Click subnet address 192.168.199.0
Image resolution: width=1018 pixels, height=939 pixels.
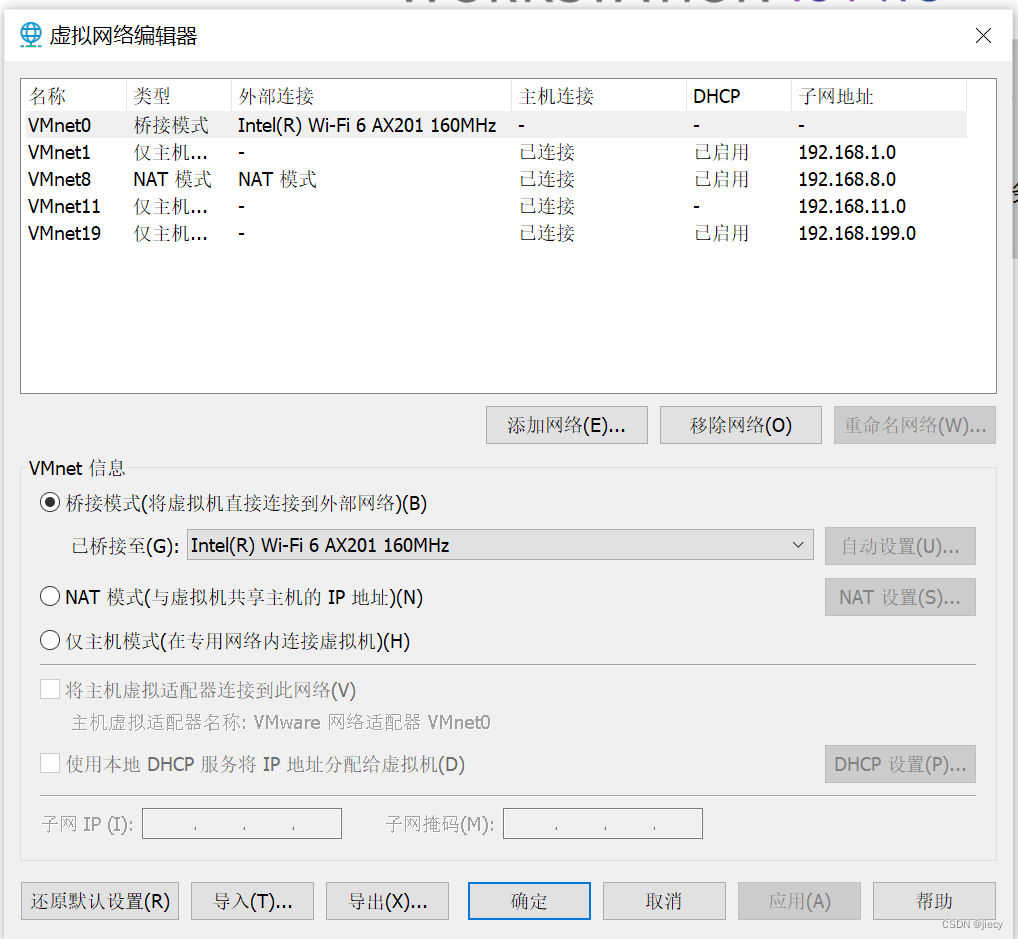coord(857,233)
